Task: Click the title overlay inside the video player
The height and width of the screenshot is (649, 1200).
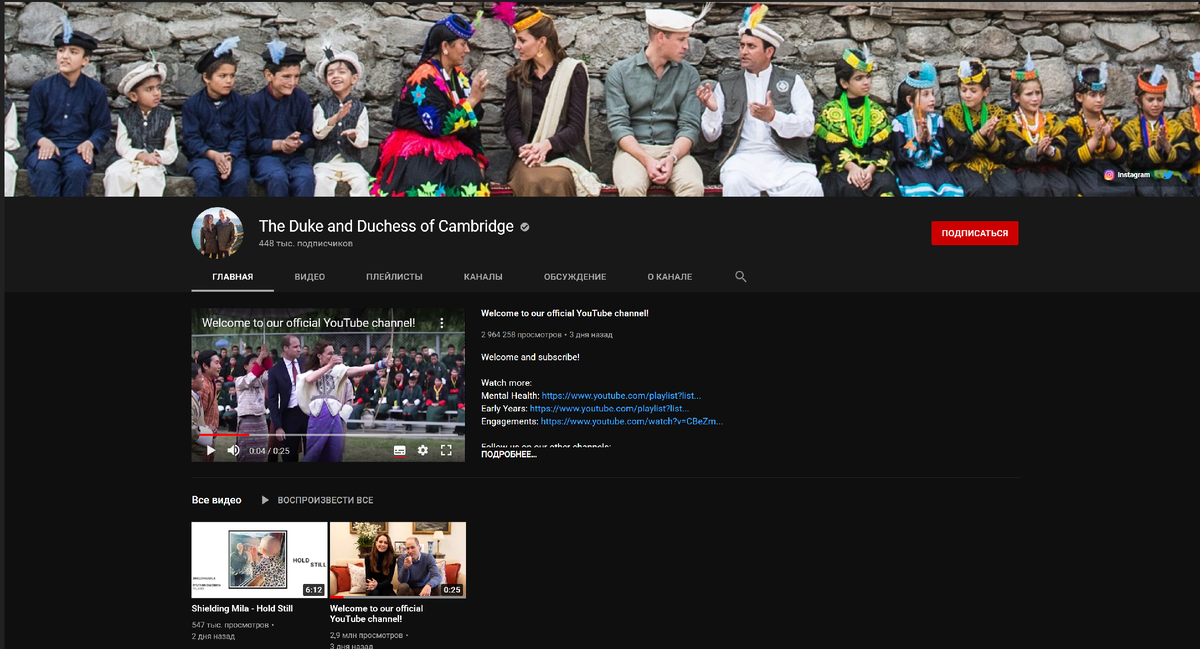Action: 308,323
